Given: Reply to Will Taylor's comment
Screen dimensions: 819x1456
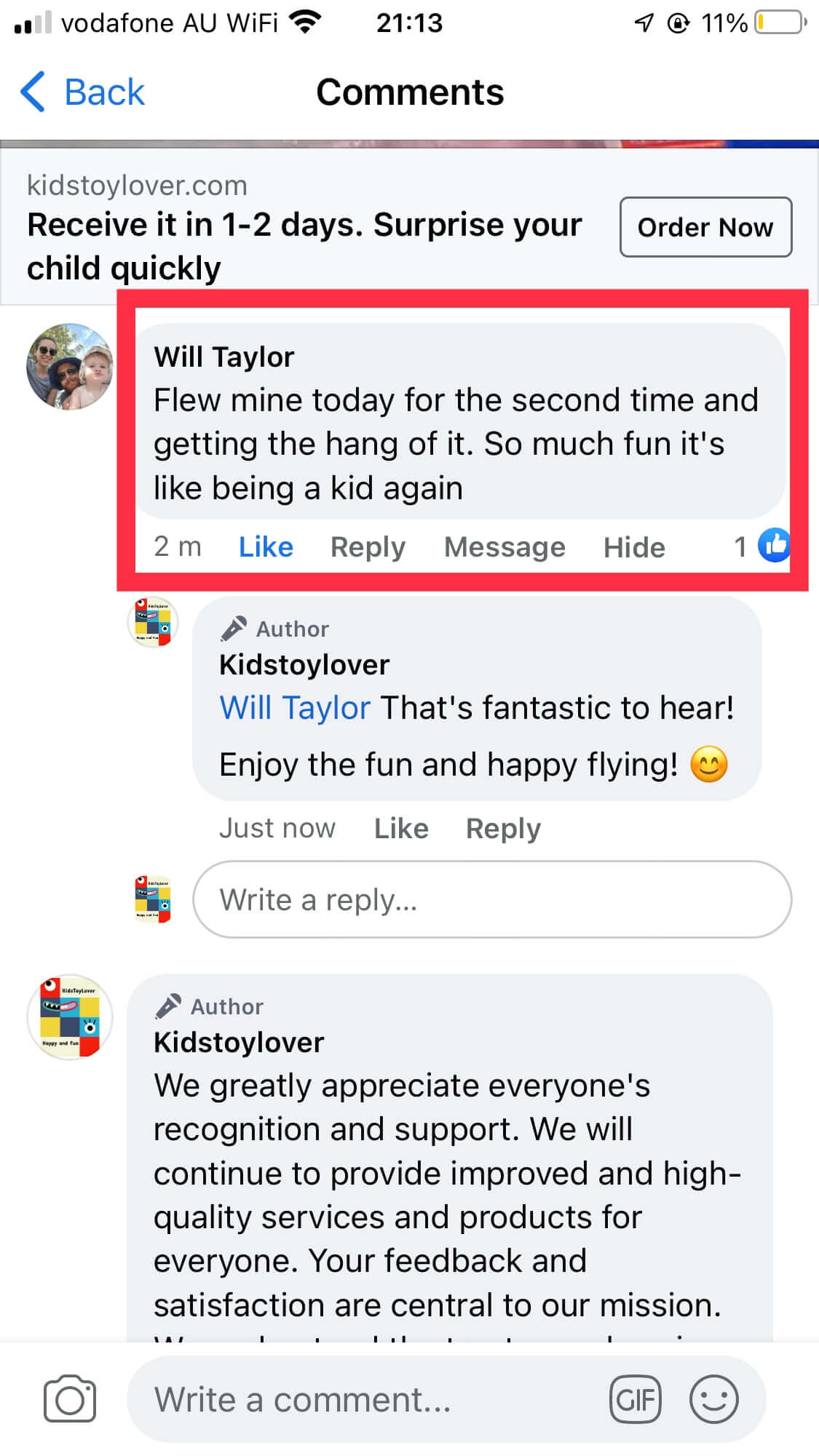Looking at the screenshot, I should [x=368, y=547].
